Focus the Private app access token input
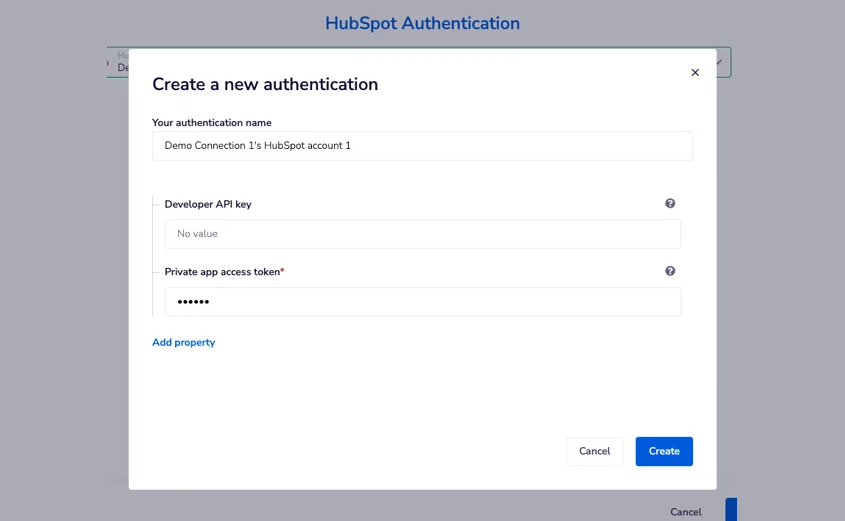 pyautogui.click(x=422, y=302)
